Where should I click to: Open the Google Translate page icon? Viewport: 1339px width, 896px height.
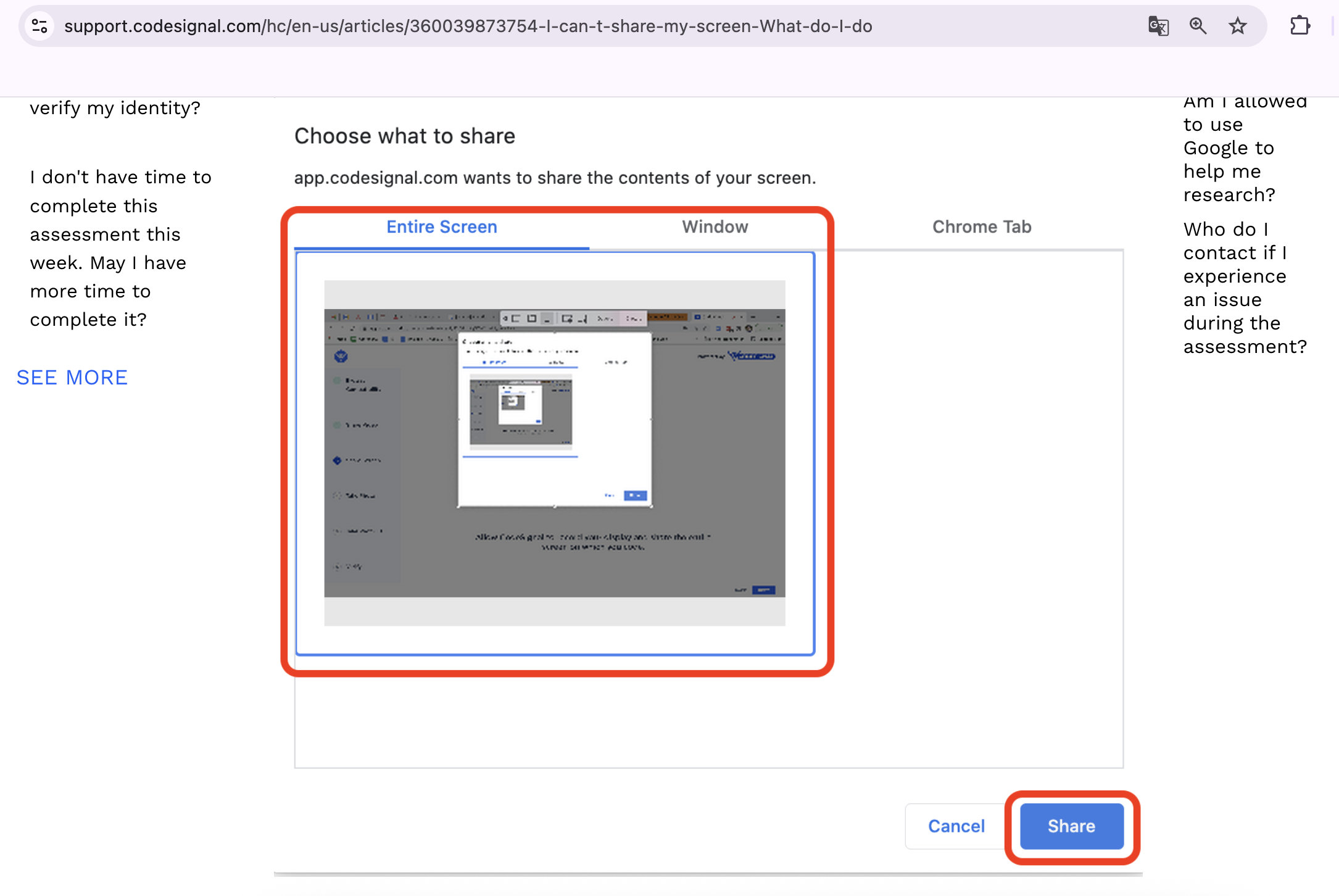[x=1158, y=26]
